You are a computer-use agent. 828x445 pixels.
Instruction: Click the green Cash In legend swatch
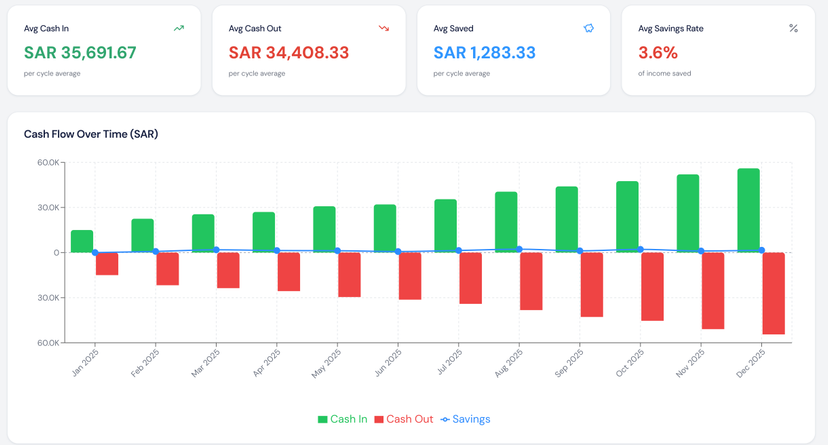click(323, 419)
